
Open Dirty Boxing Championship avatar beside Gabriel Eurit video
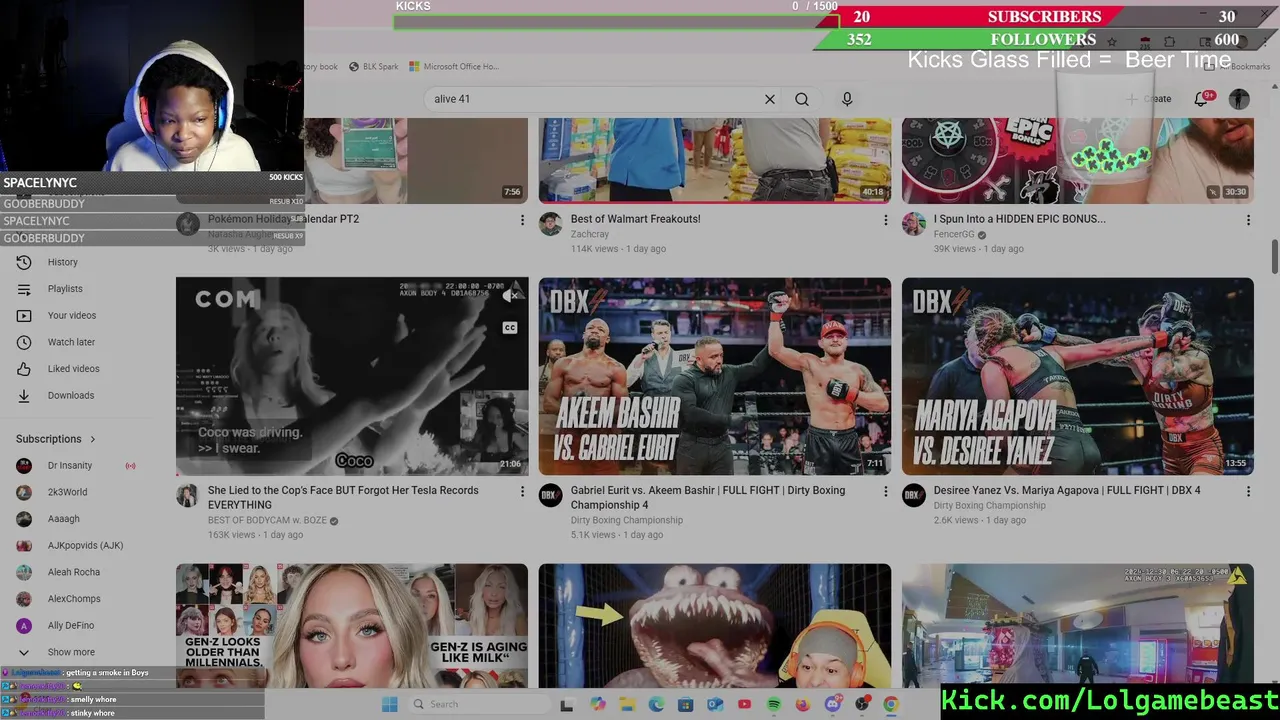point(550,496)
